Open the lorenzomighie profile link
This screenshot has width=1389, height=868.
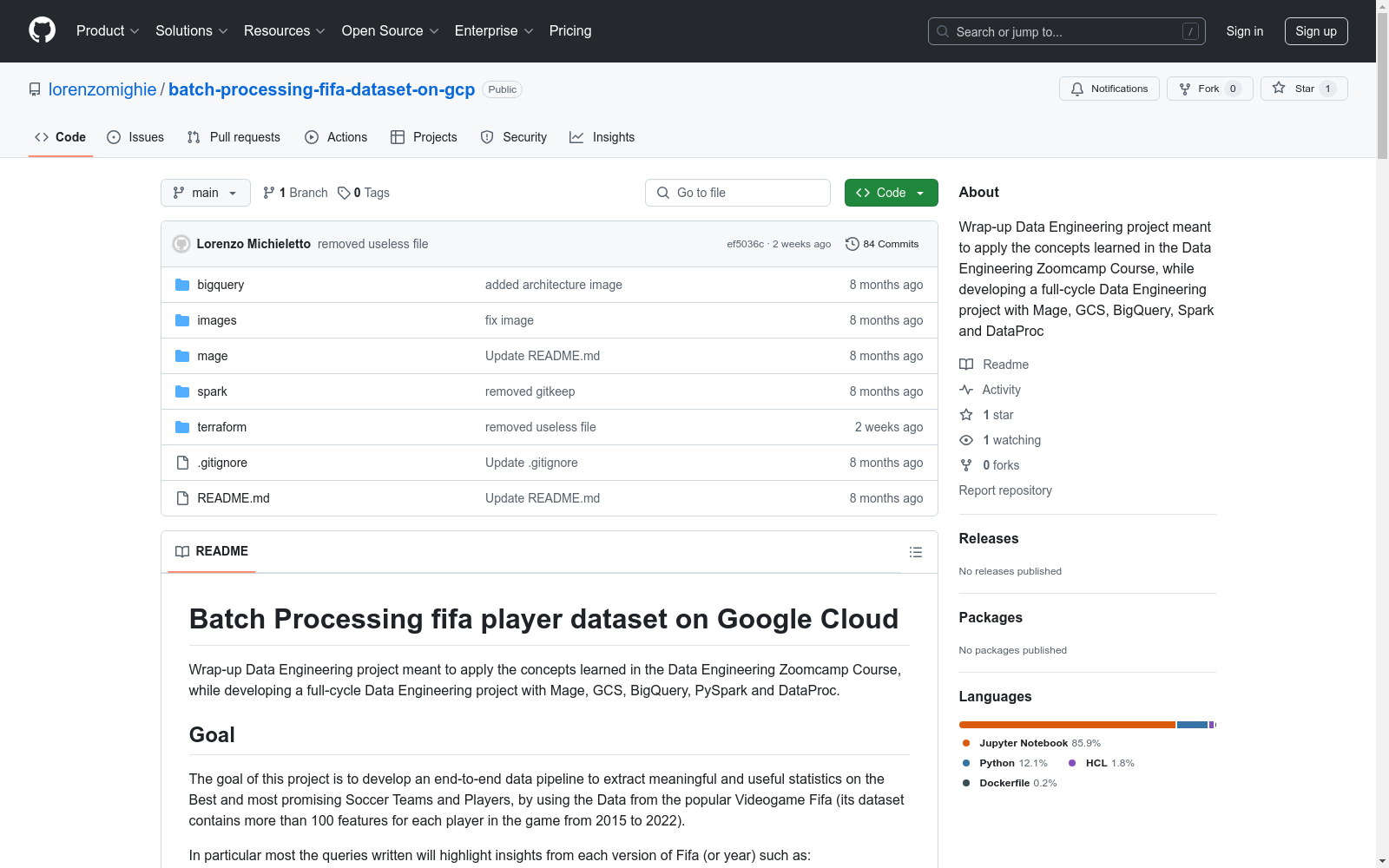(x=102, y=89)
